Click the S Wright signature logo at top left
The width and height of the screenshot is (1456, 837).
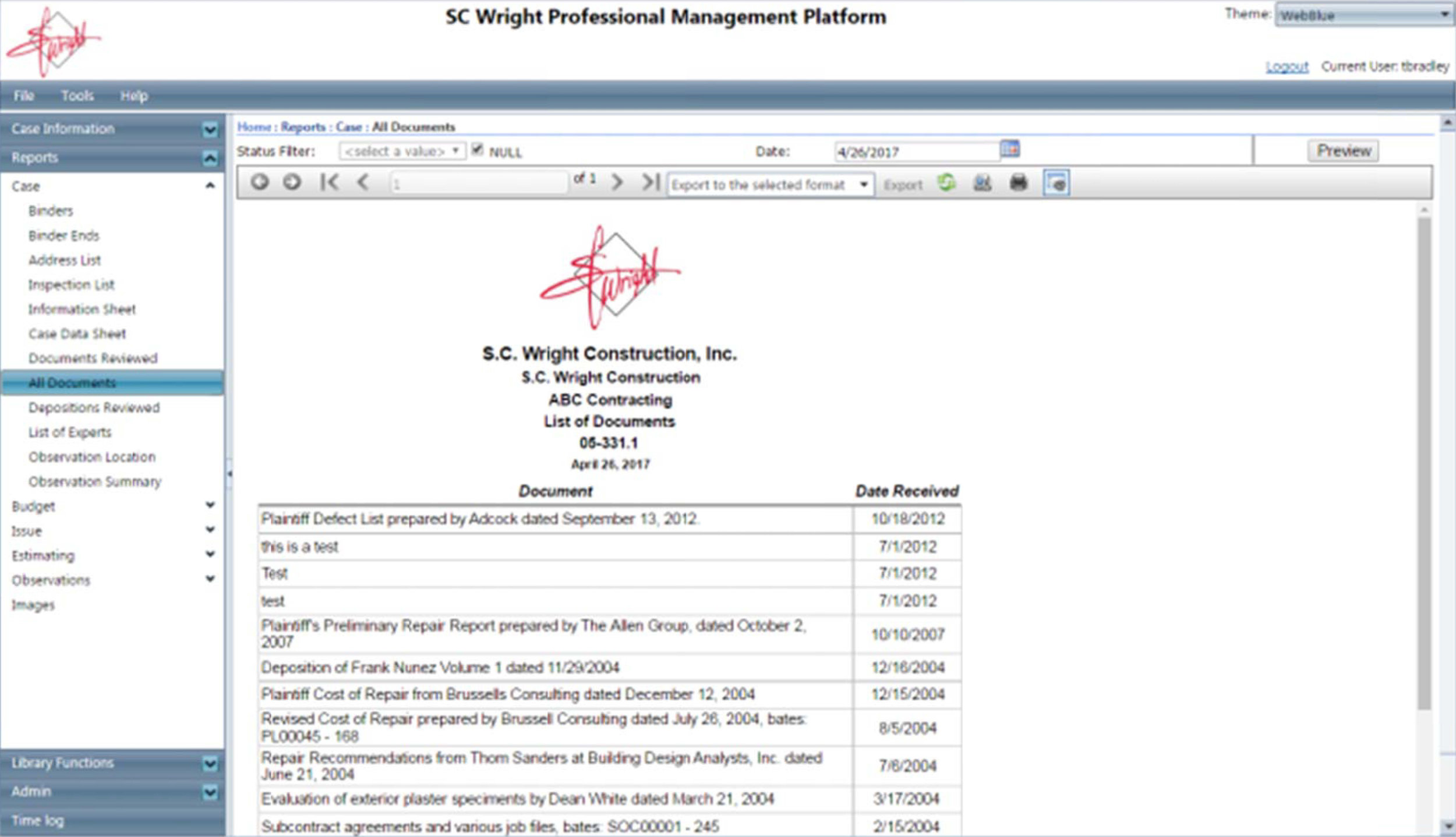(54, 41)
